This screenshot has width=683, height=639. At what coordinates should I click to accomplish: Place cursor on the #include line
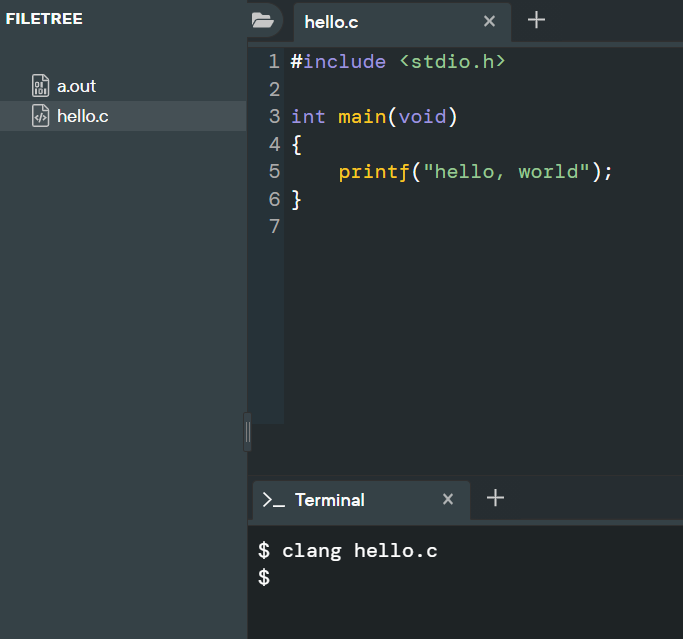click(398, 62)
